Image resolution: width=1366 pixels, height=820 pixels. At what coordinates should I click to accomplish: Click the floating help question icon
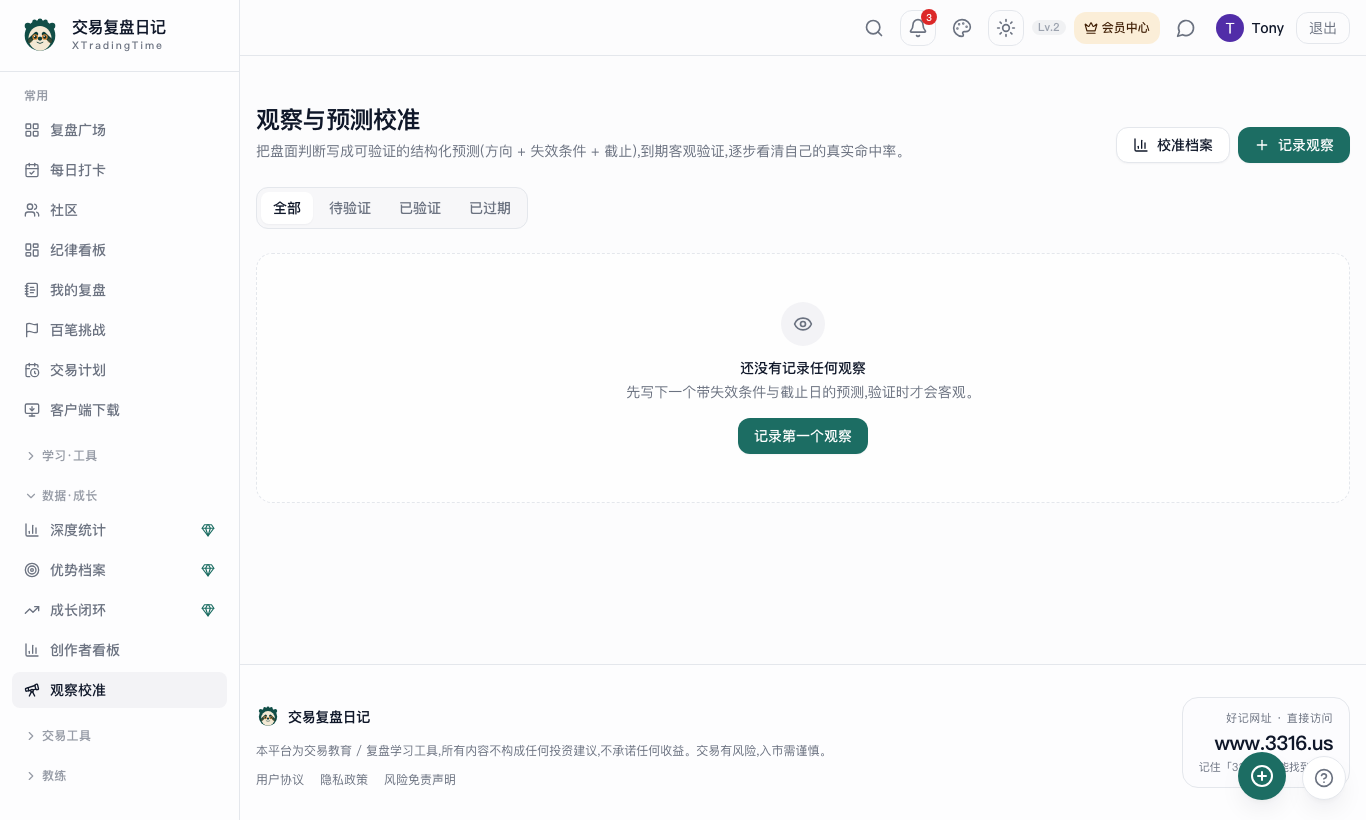pyautogui.click(x=1324, y=778)
